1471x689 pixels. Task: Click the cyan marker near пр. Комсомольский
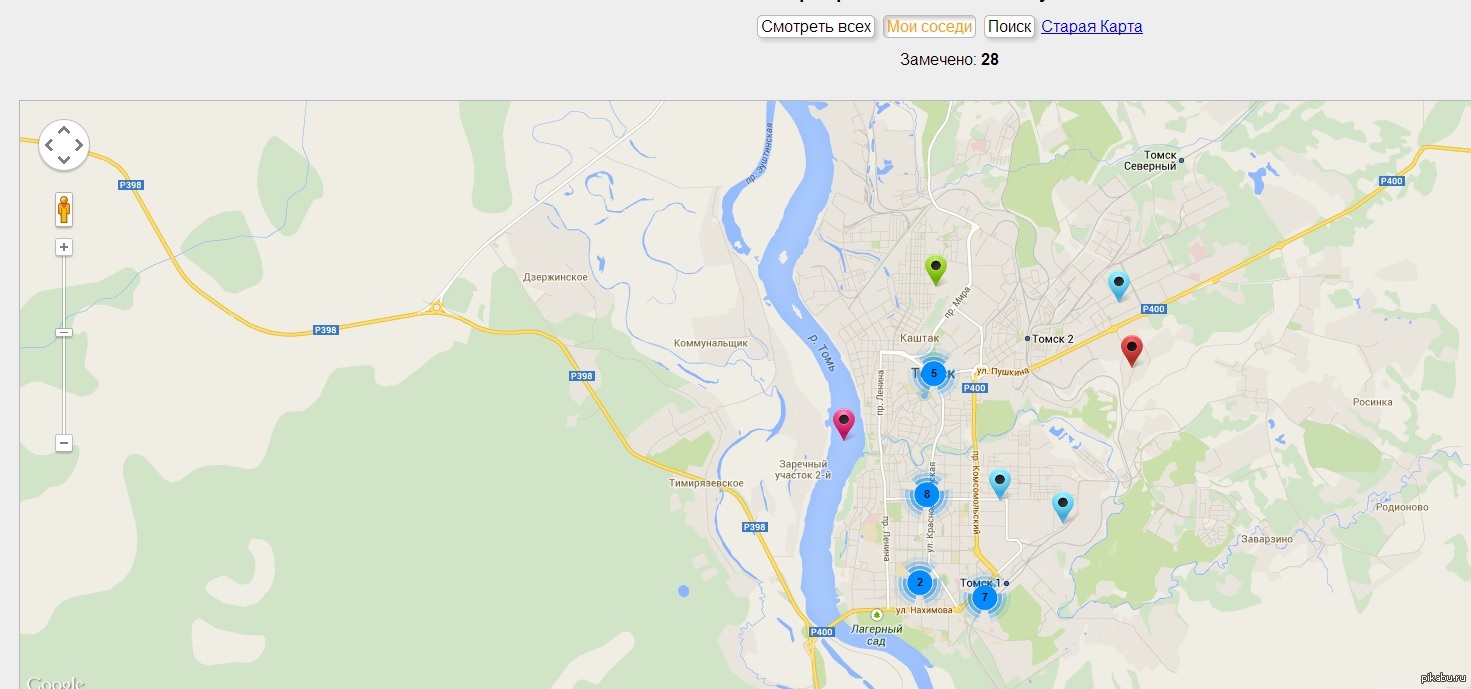999,482
